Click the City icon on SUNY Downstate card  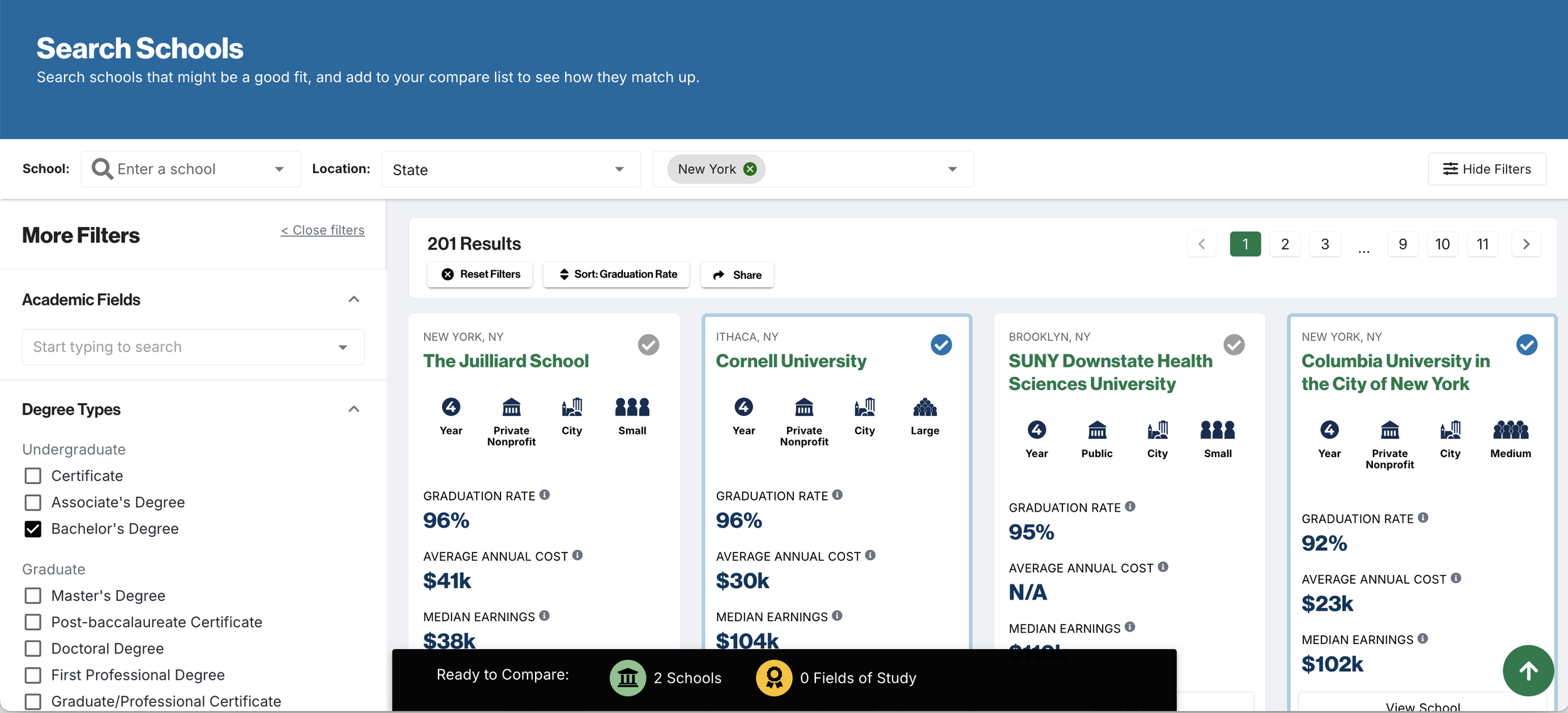(x=1157, y=430)
